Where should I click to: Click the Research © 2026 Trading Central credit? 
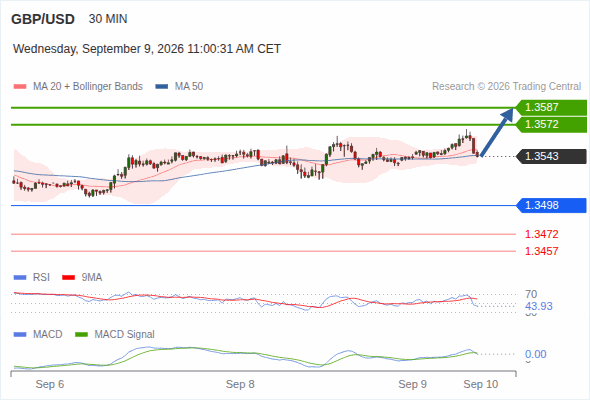506,87
